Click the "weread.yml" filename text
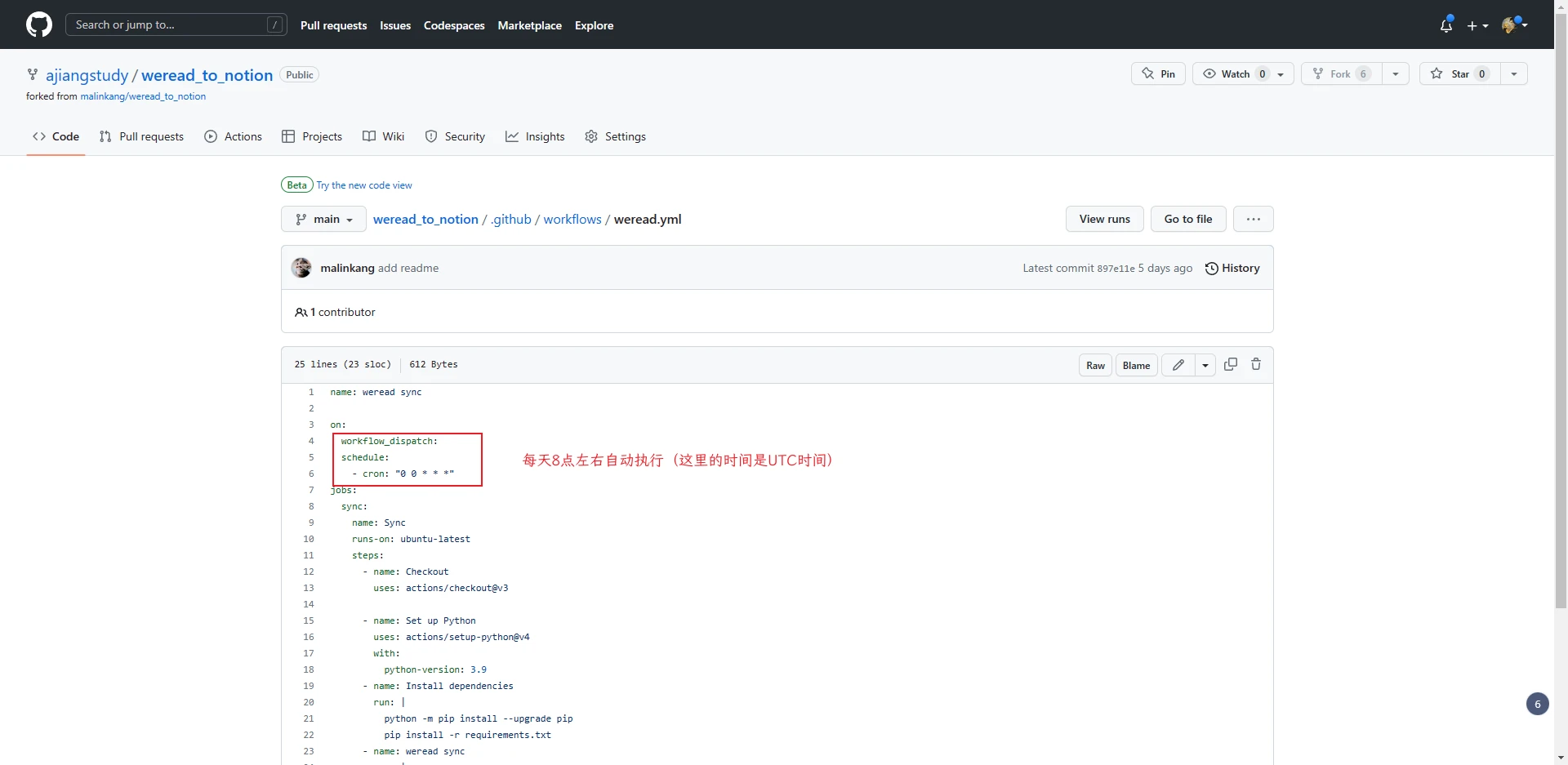 click(x=648, y=219)
